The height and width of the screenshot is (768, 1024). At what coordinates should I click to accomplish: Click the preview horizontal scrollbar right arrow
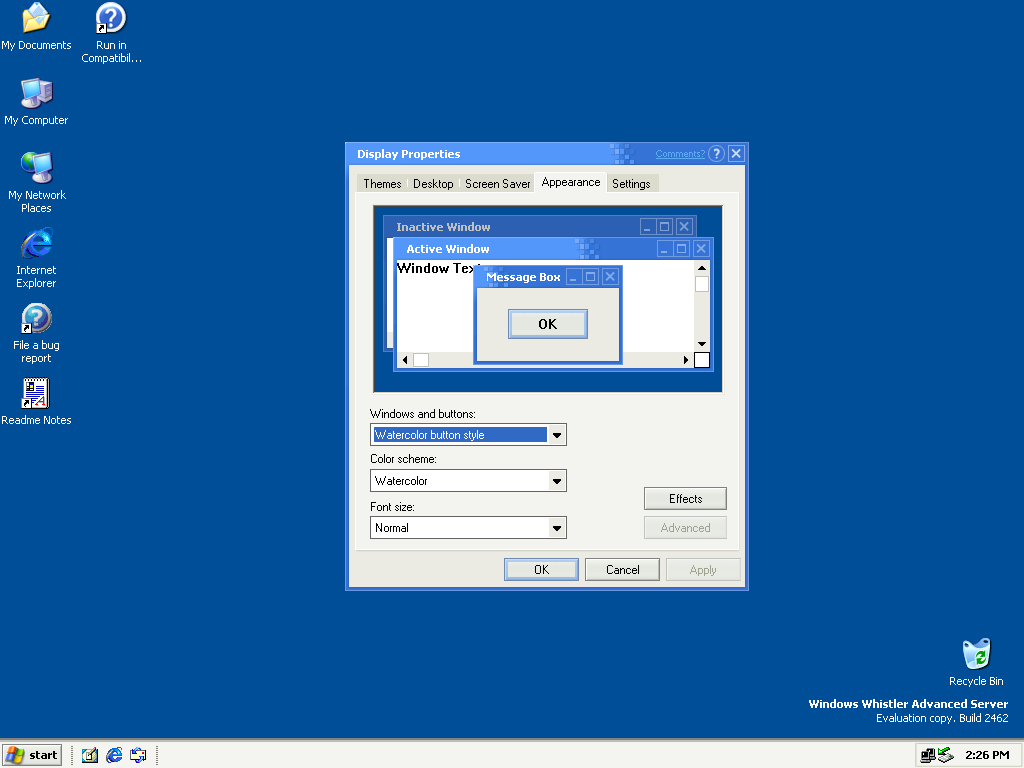[x=686, y=360]
